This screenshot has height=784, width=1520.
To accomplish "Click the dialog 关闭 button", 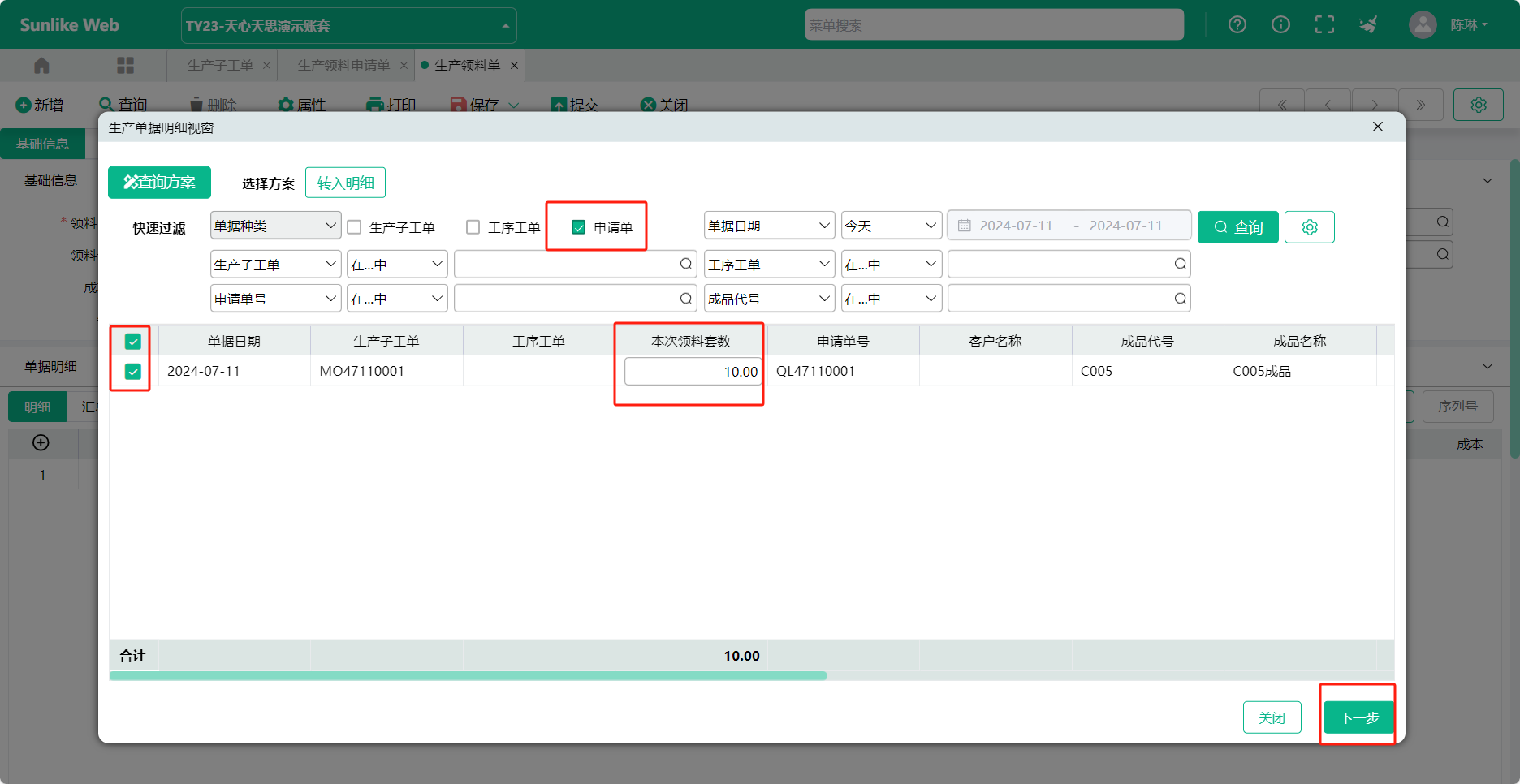I will coord(1272,717).
